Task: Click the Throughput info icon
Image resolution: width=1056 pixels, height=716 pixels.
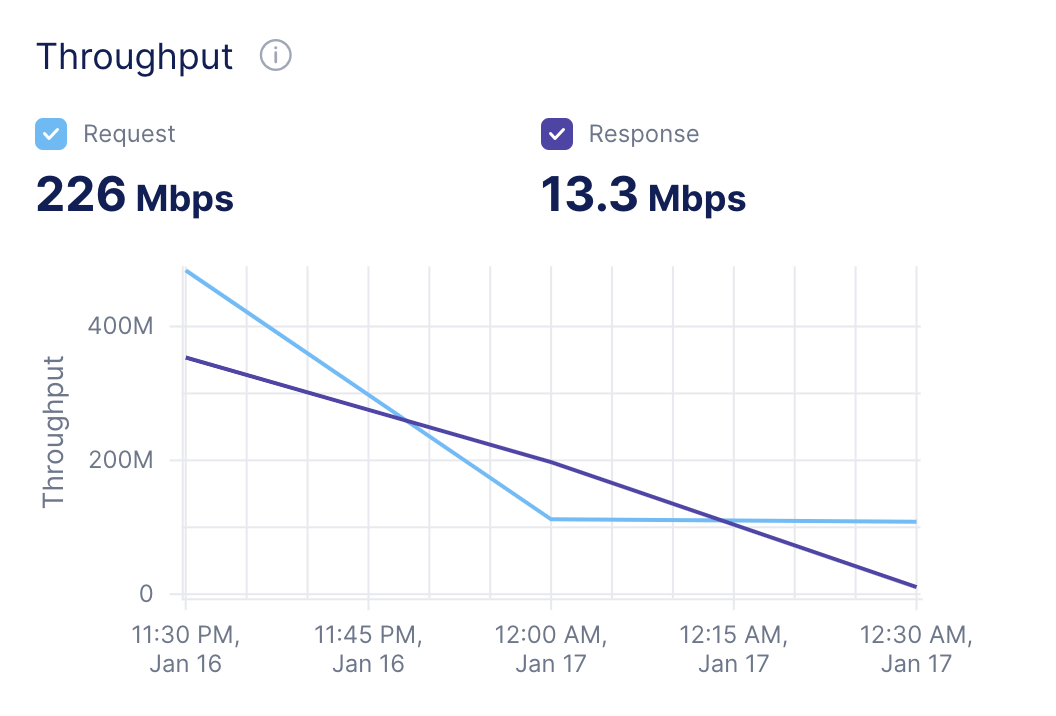Action: (275, 55)
